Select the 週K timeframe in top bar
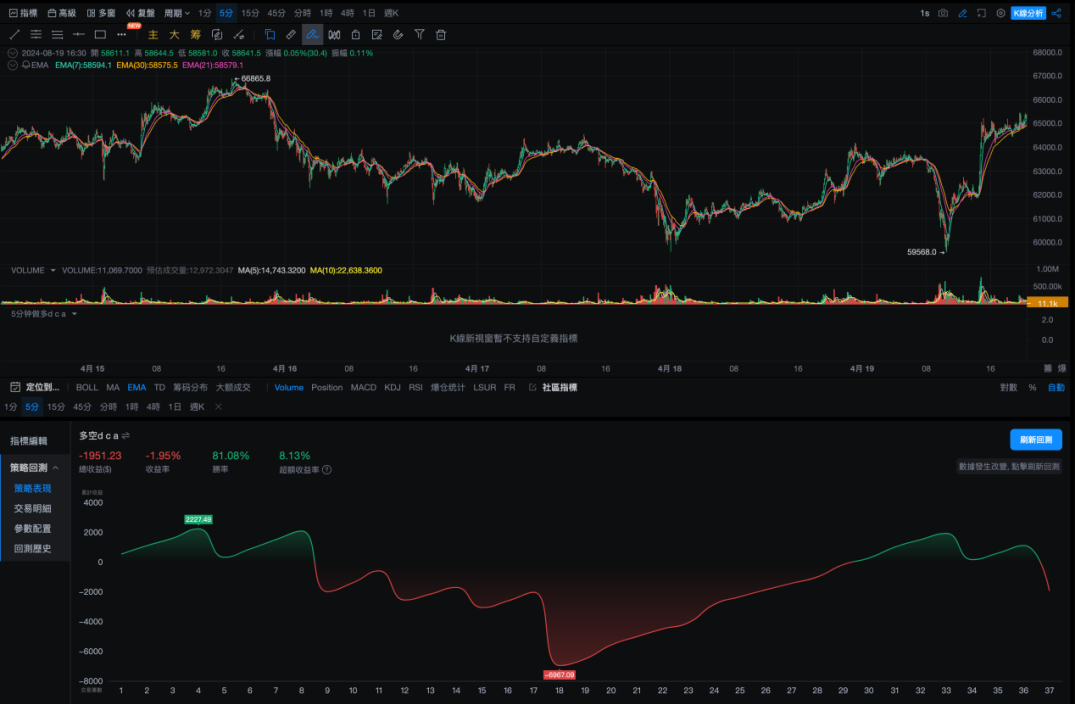 391,13
